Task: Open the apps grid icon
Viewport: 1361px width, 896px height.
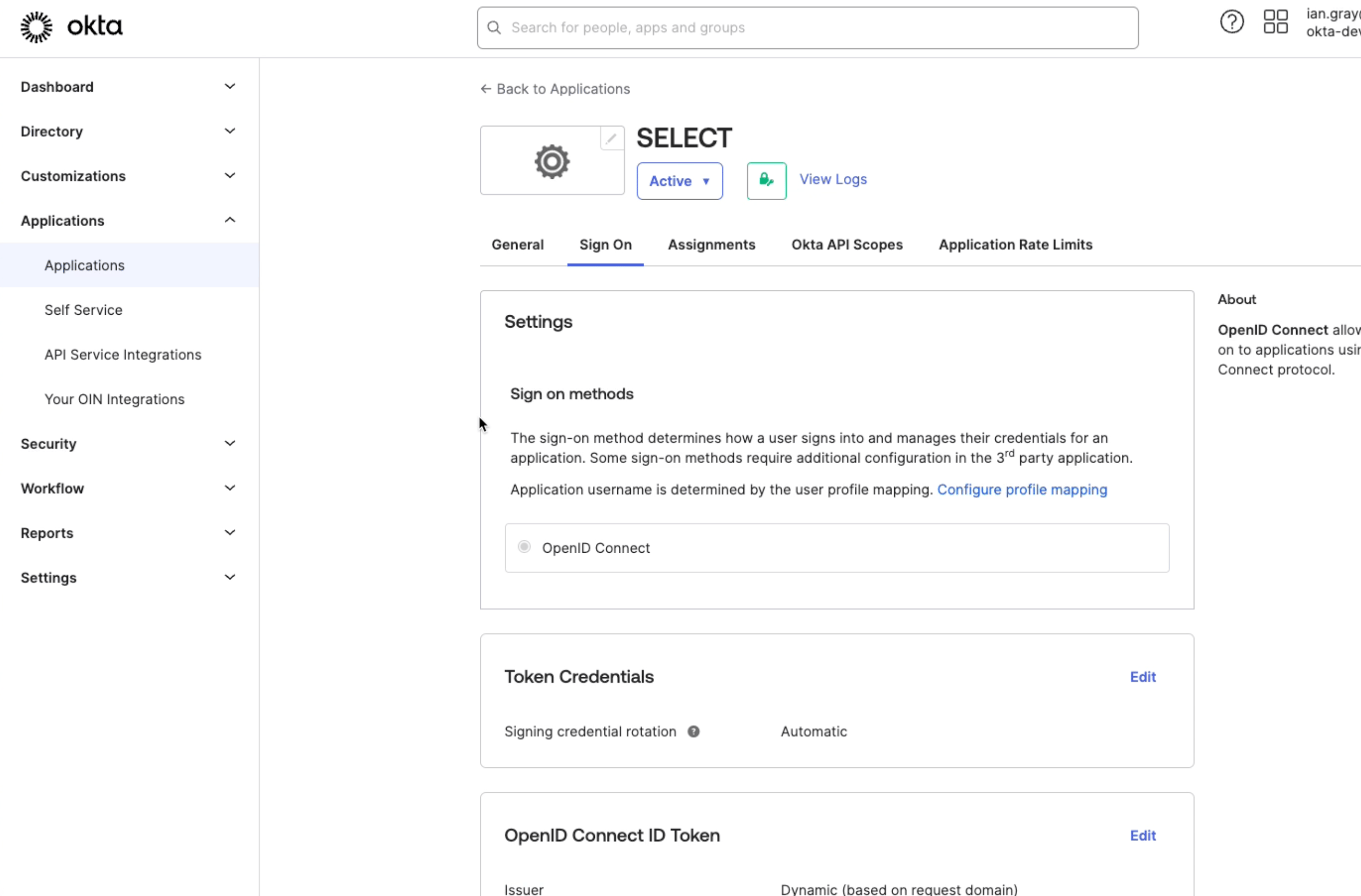Action: pyautogui.click(x=1275, y=22)
